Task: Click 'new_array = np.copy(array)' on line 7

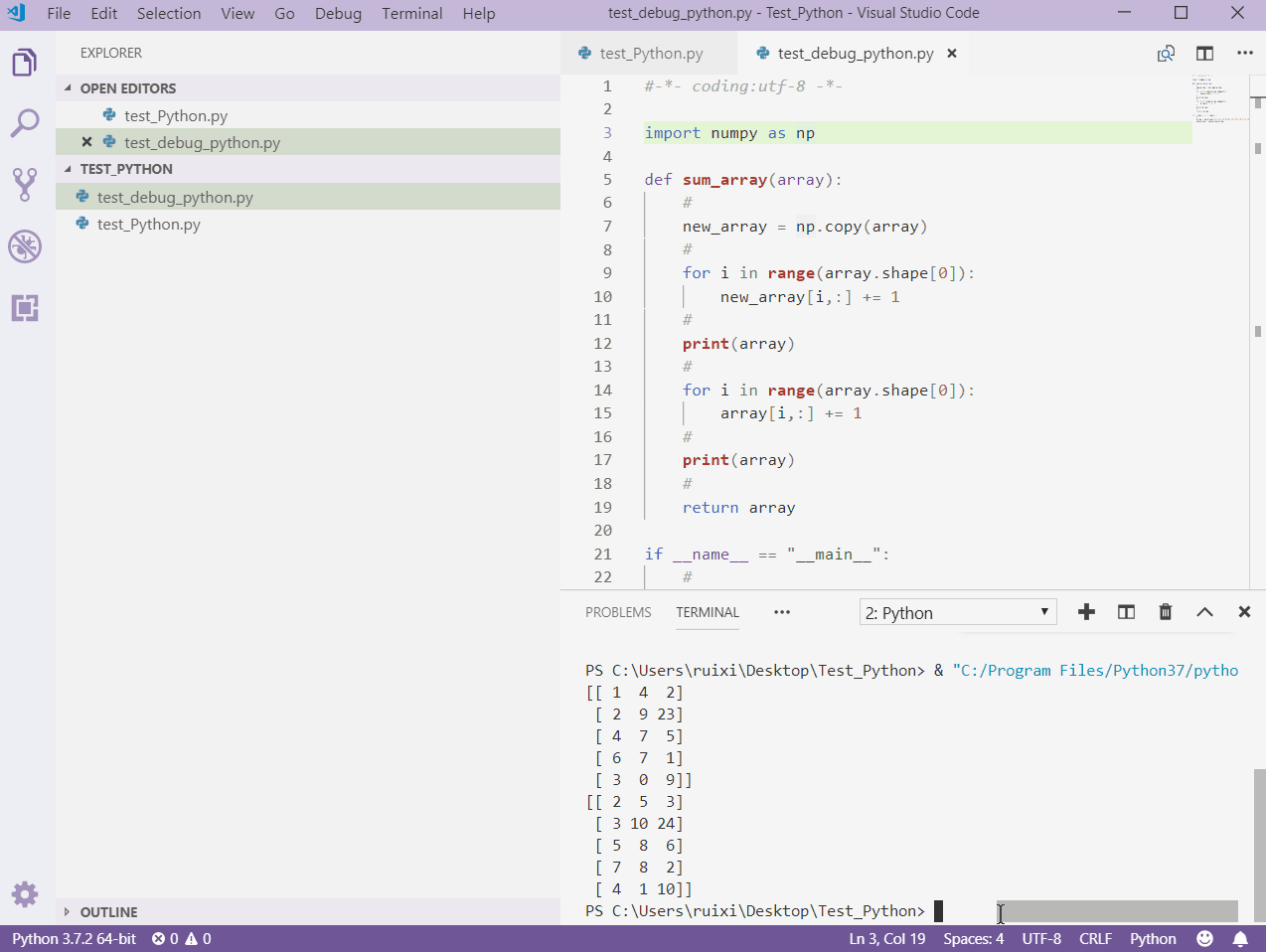Action: pyautogui.click(x=805, y=227)
